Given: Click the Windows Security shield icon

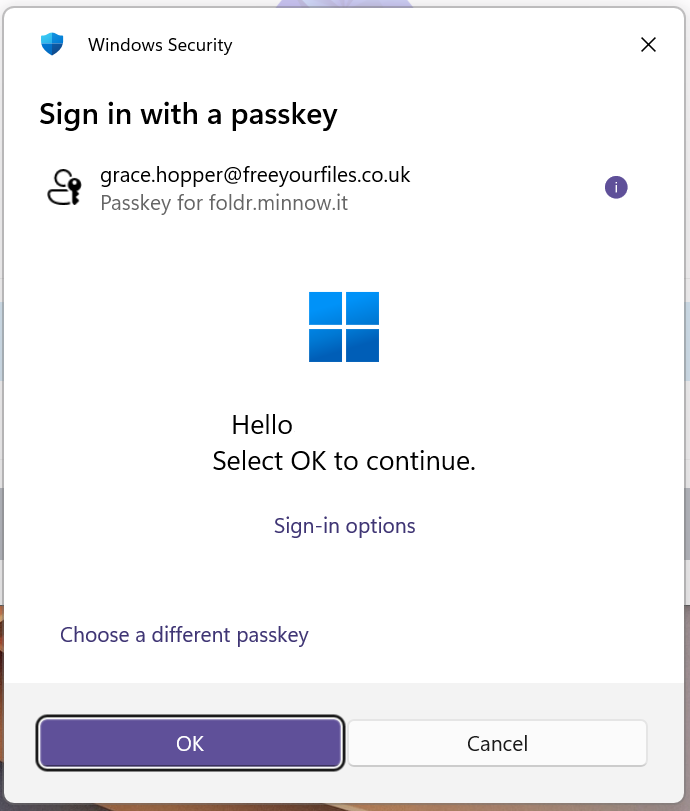Looking at the screenshot, I should pos(52,45).
